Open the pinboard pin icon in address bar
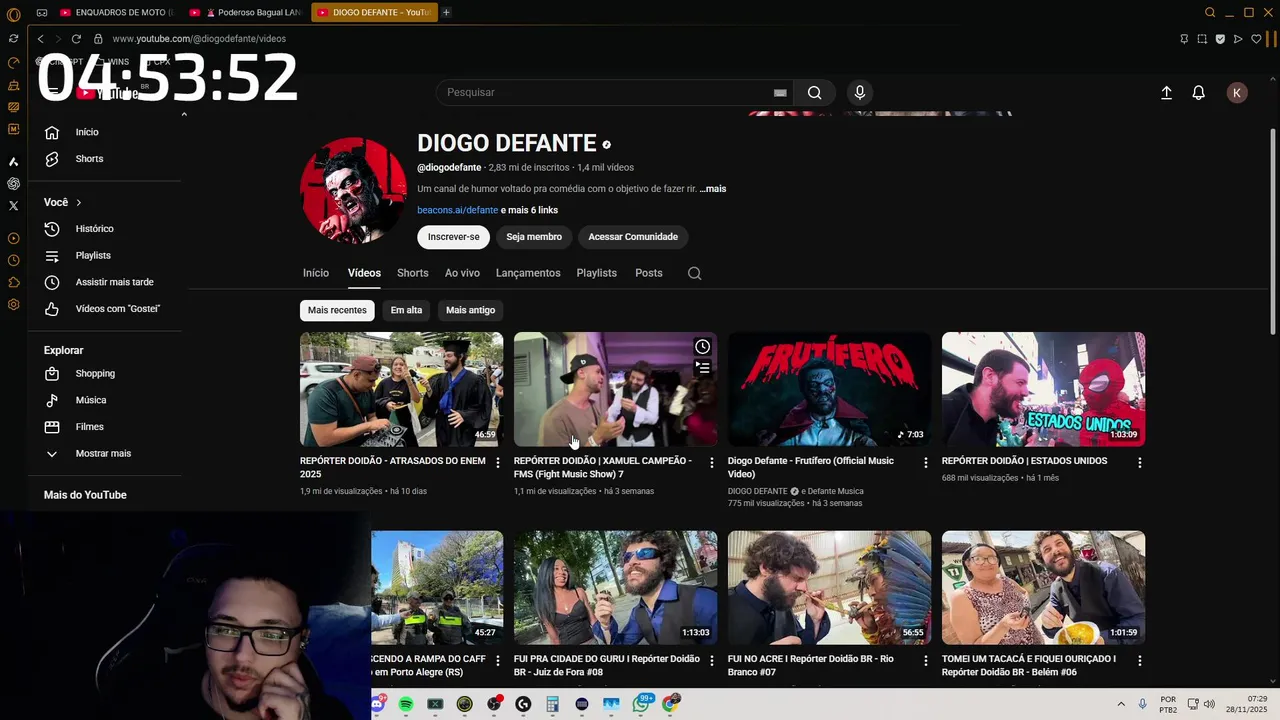The image size is (1280, 720). pyautogui.click(x=1184, y=39)
